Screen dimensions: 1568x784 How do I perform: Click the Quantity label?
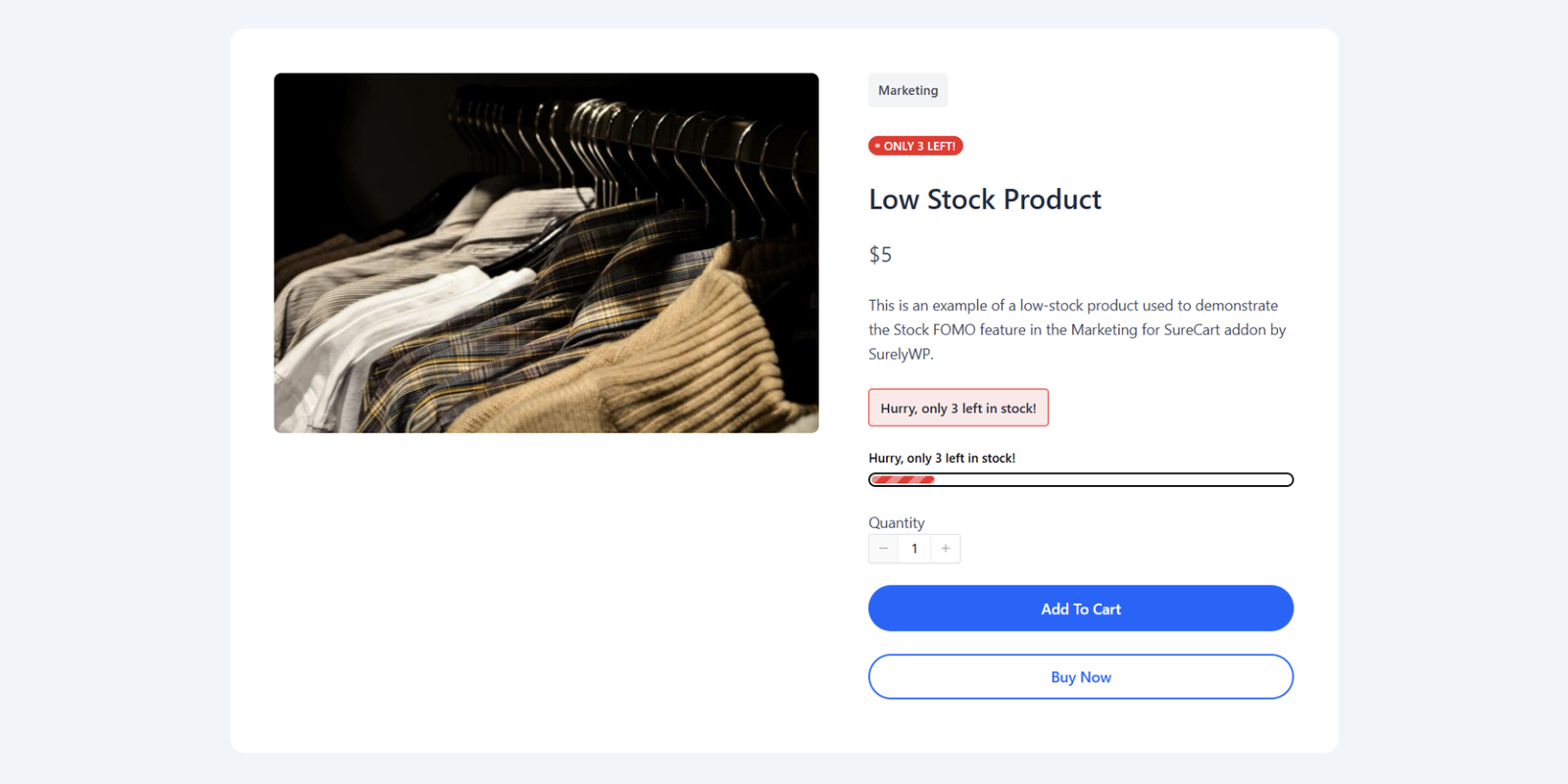pyautogui.click(x=896, y=522)
